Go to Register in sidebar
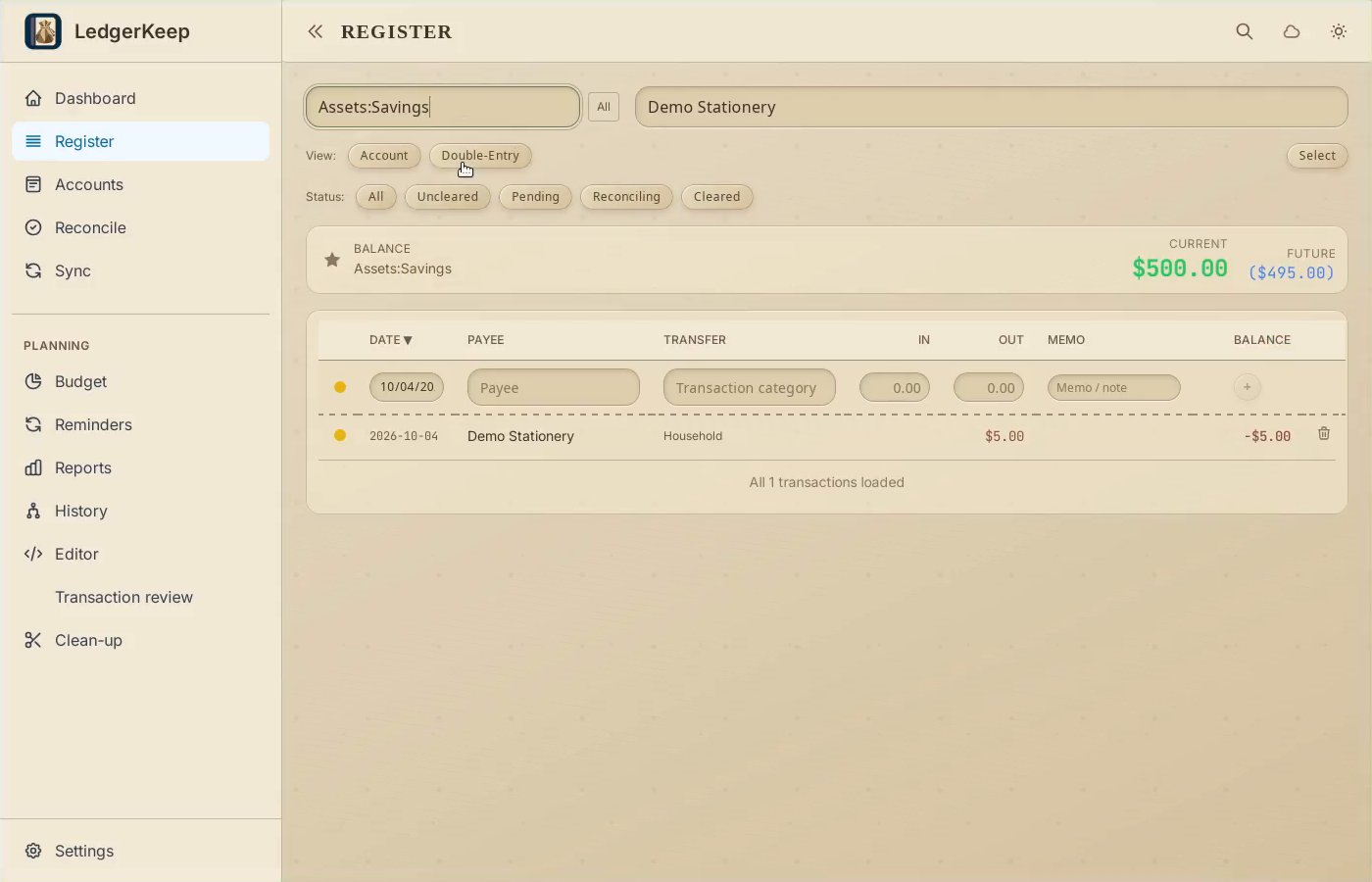1372x882 pixels. pyautogui.click(x=140, y=141)
